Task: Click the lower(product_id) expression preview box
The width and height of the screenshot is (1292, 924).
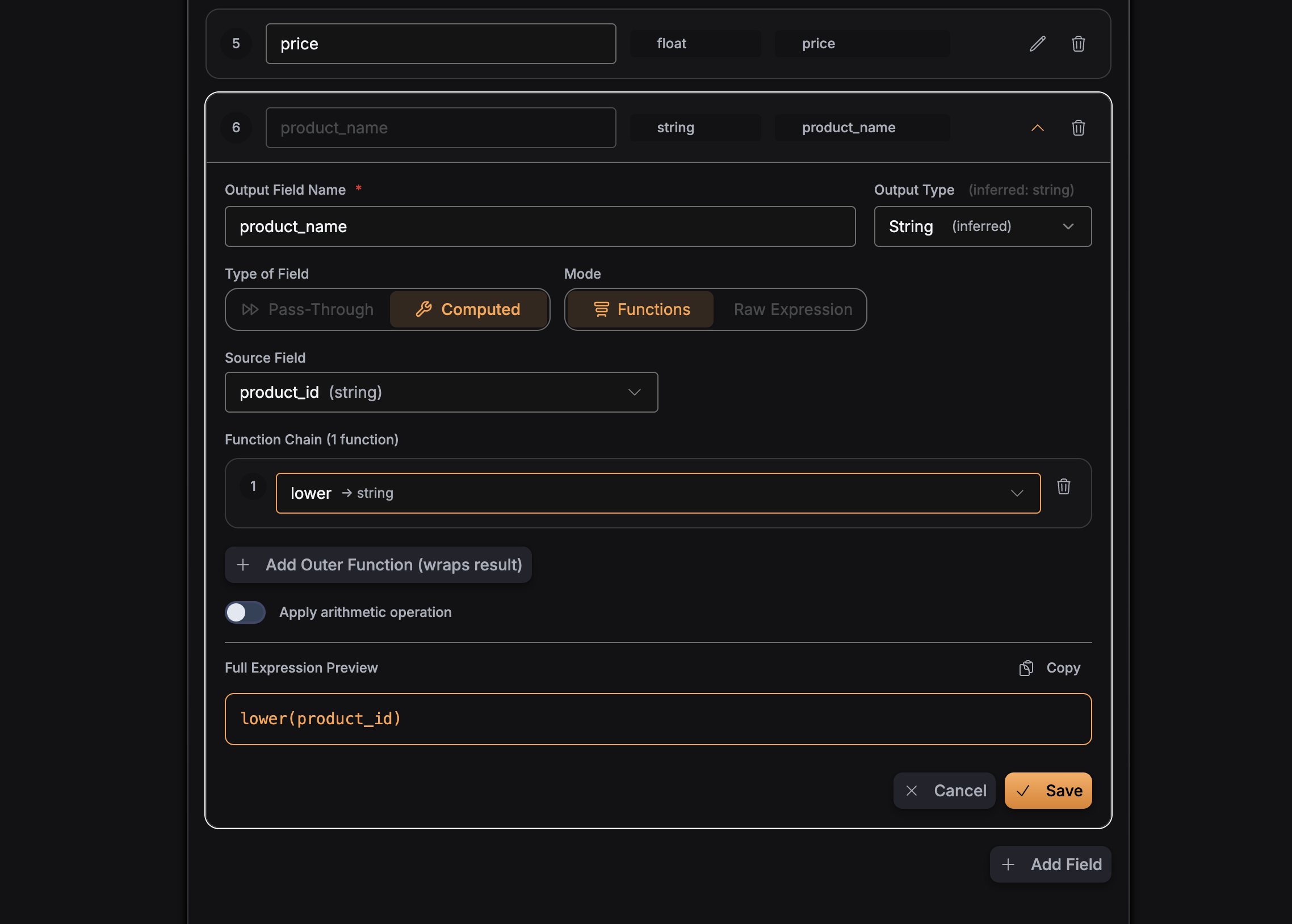Action: tap(658, 719)
